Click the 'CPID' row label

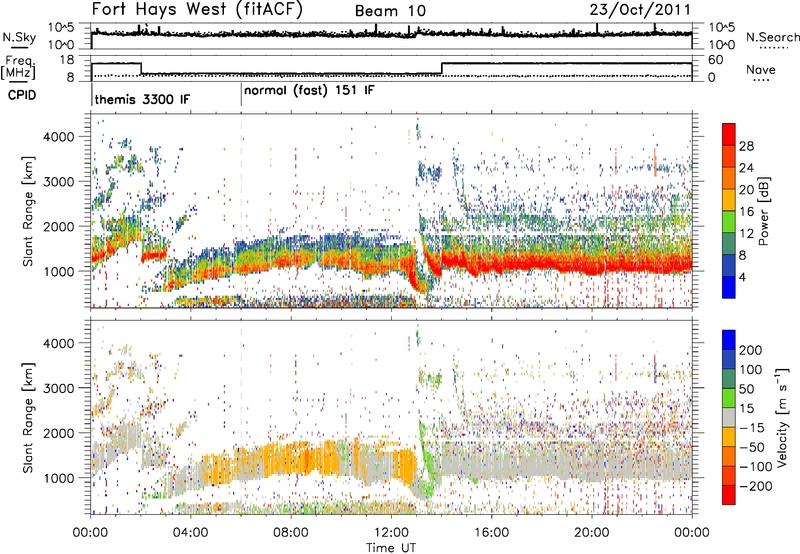[x=22, y=95]
